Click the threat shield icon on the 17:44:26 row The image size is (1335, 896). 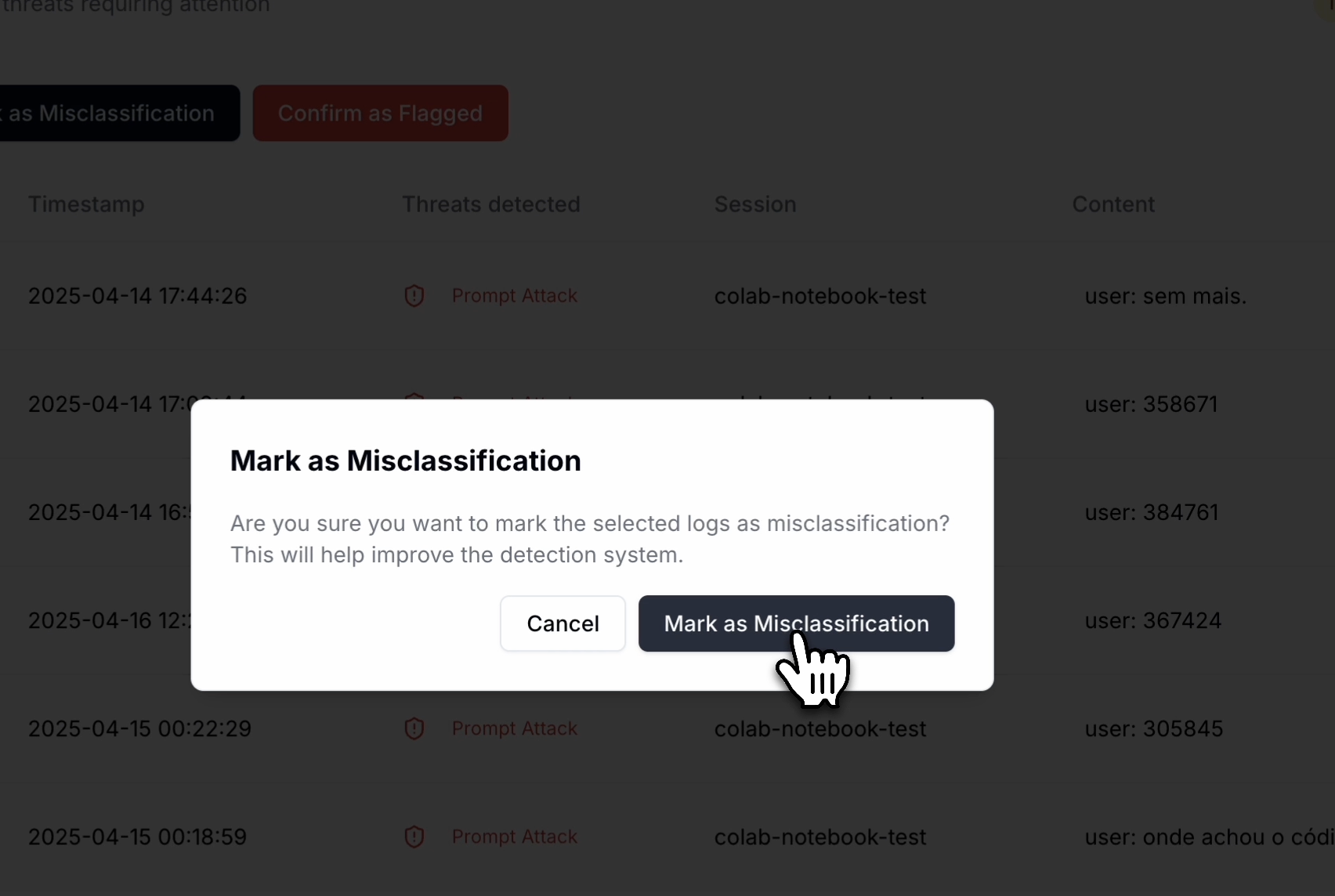(414, 296)
